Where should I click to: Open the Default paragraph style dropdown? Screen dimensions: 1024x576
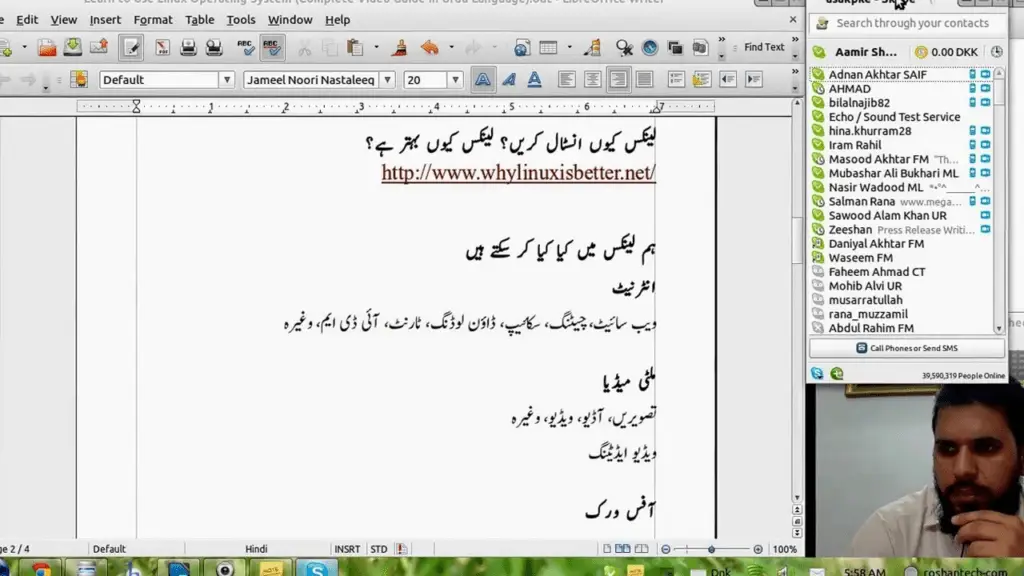point(227,80)
